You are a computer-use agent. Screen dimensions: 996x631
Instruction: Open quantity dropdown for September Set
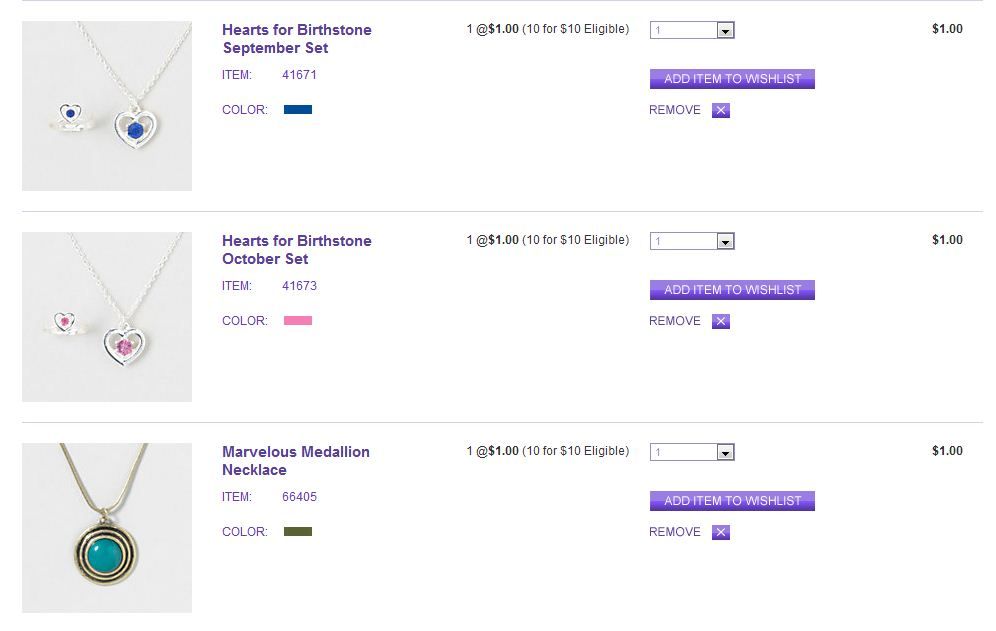(x=726, y=31)
